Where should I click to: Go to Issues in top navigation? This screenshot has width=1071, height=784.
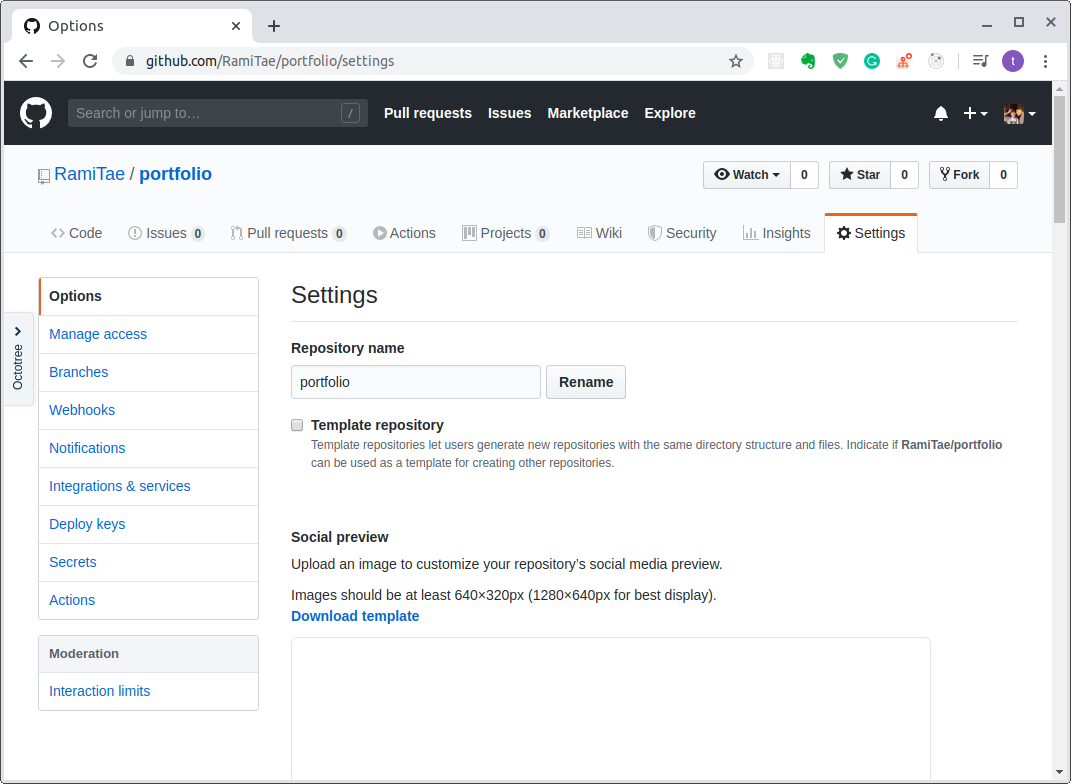pyautogui.click(x=510, y=113)
